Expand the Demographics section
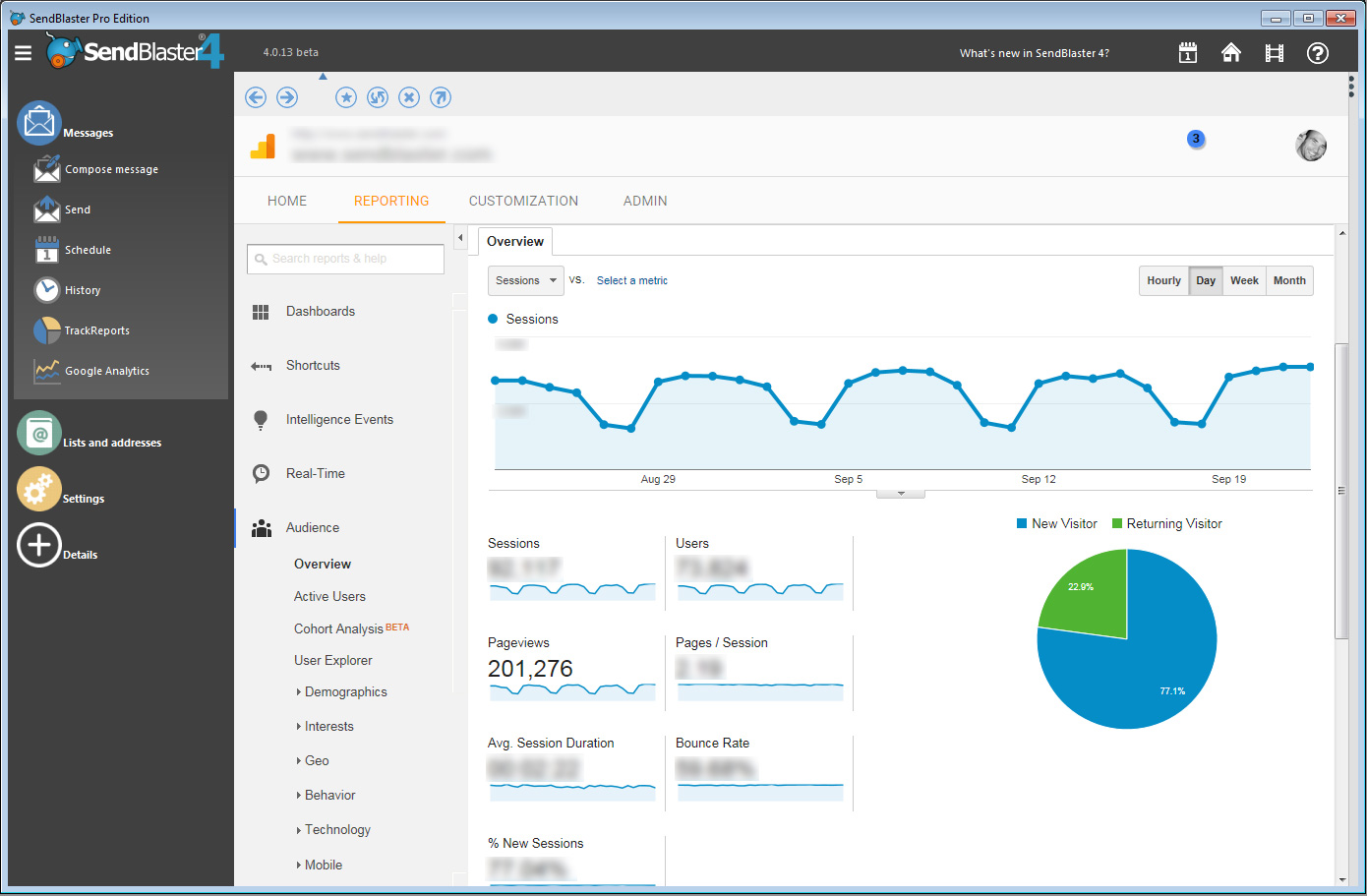The height and width of the screenshot is (896, 1367). coord(345,692)
